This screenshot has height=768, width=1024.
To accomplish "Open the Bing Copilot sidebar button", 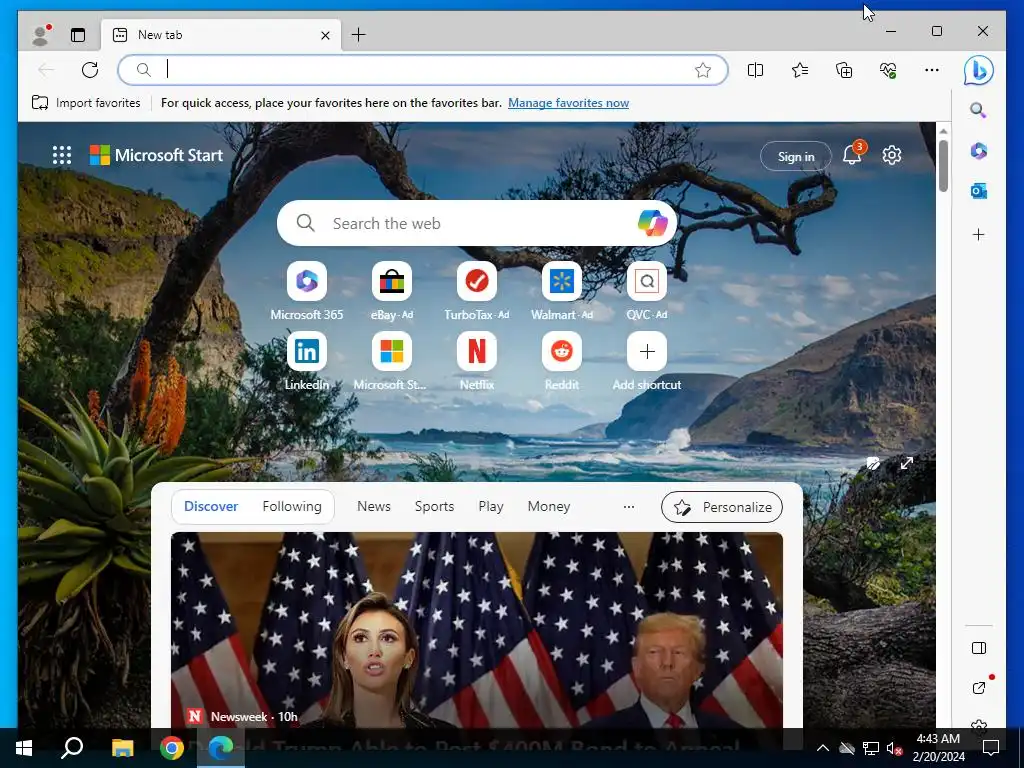I will coord(978,71).
